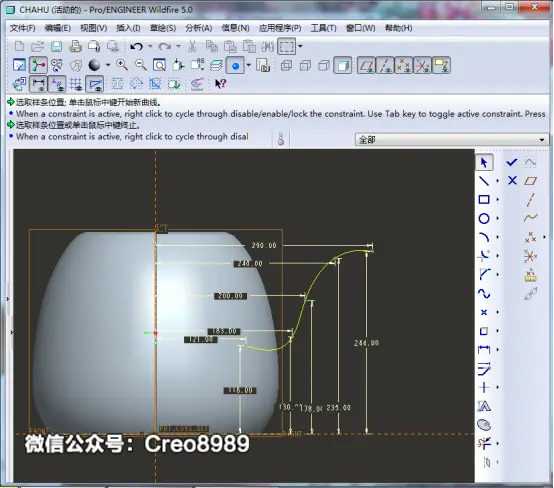Click the 290.00 dimension value
Image resolution: width=554 pixels, height=488 pixels.
click(264, 245)
